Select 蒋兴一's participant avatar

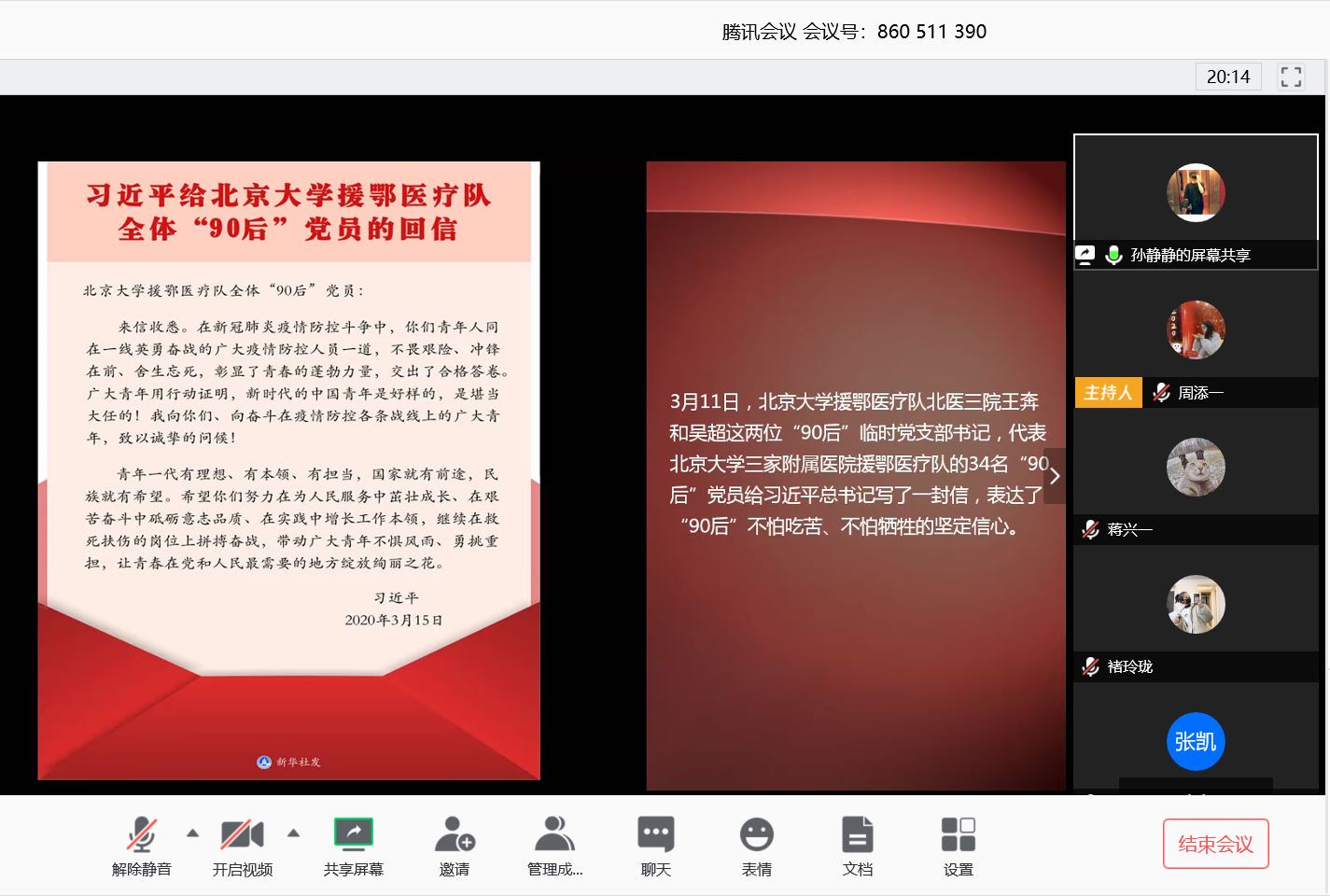pyautogui.click(x=1196, y=467)
